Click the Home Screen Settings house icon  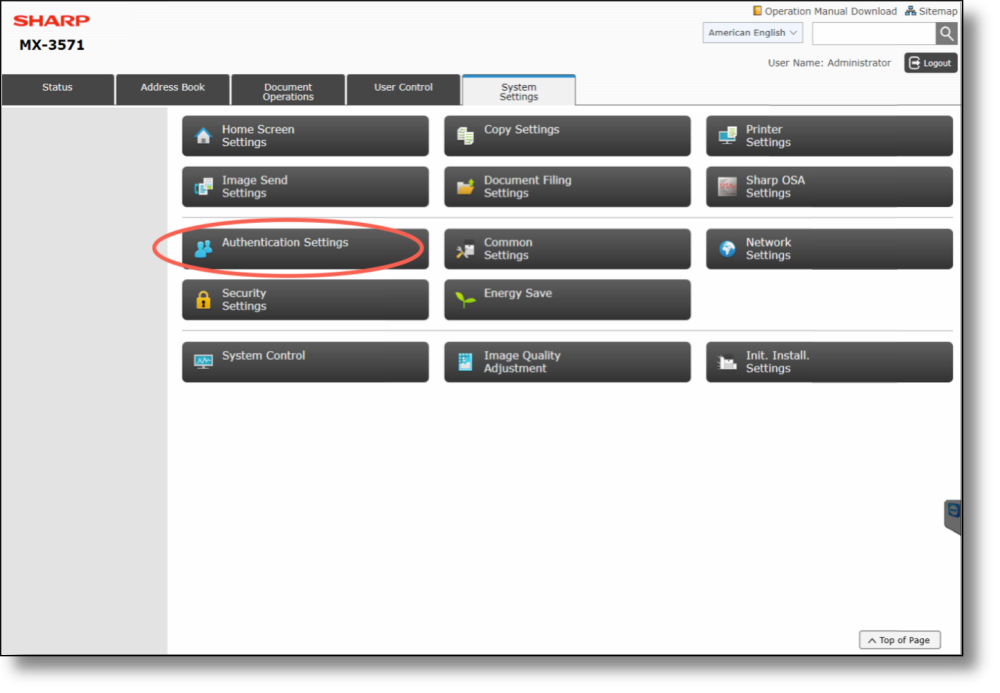(203, 136)
